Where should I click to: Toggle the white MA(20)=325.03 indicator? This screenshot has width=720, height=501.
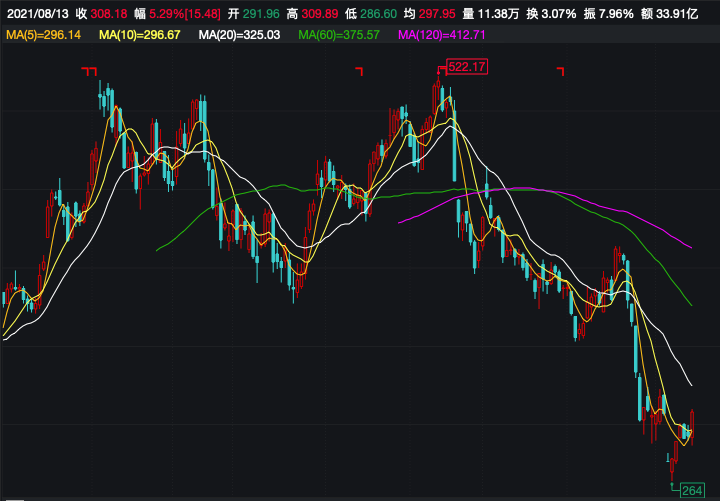click(240, 35)
